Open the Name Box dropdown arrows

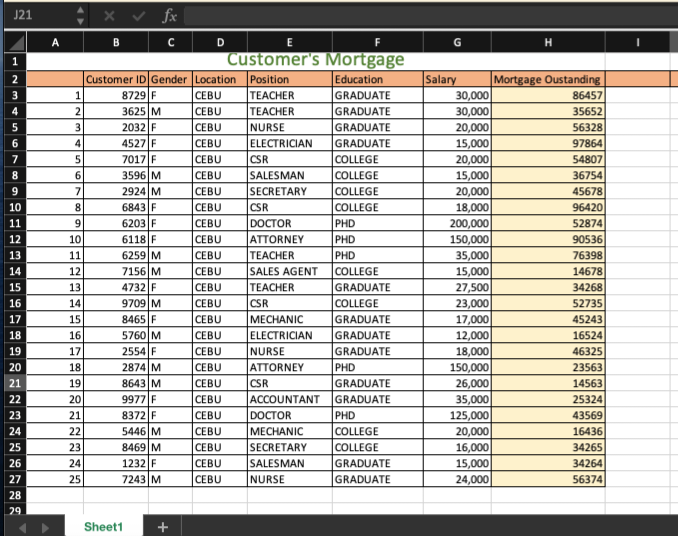coord(80,16)
